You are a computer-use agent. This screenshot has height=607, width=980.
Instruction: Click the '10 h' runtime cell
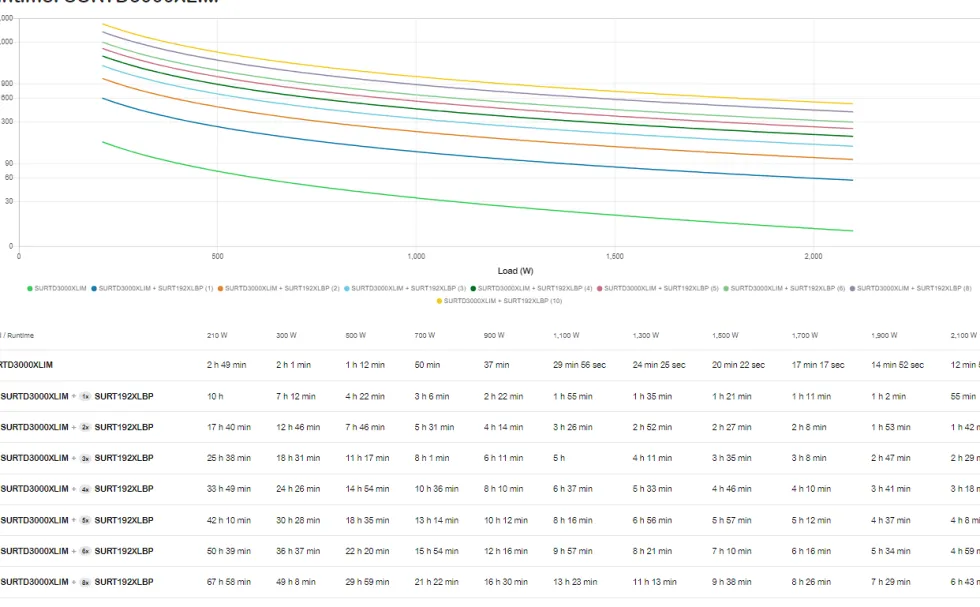[216, 396]
